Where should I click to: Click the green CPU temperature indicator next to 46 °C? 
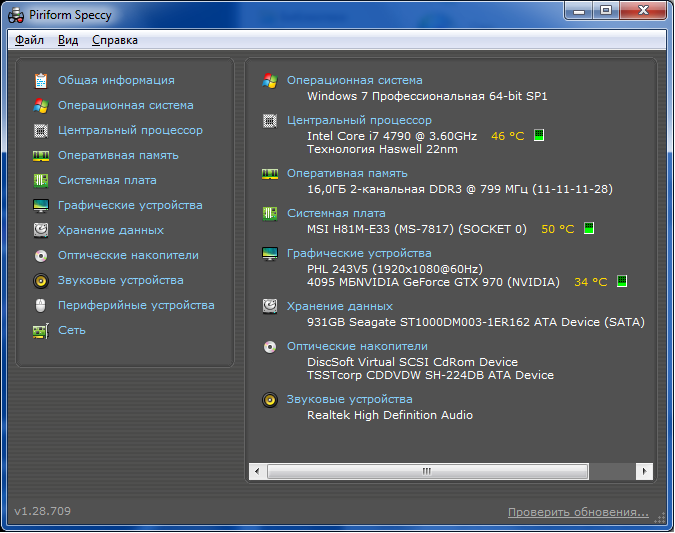pyautogui.click(x=539, y=135)
